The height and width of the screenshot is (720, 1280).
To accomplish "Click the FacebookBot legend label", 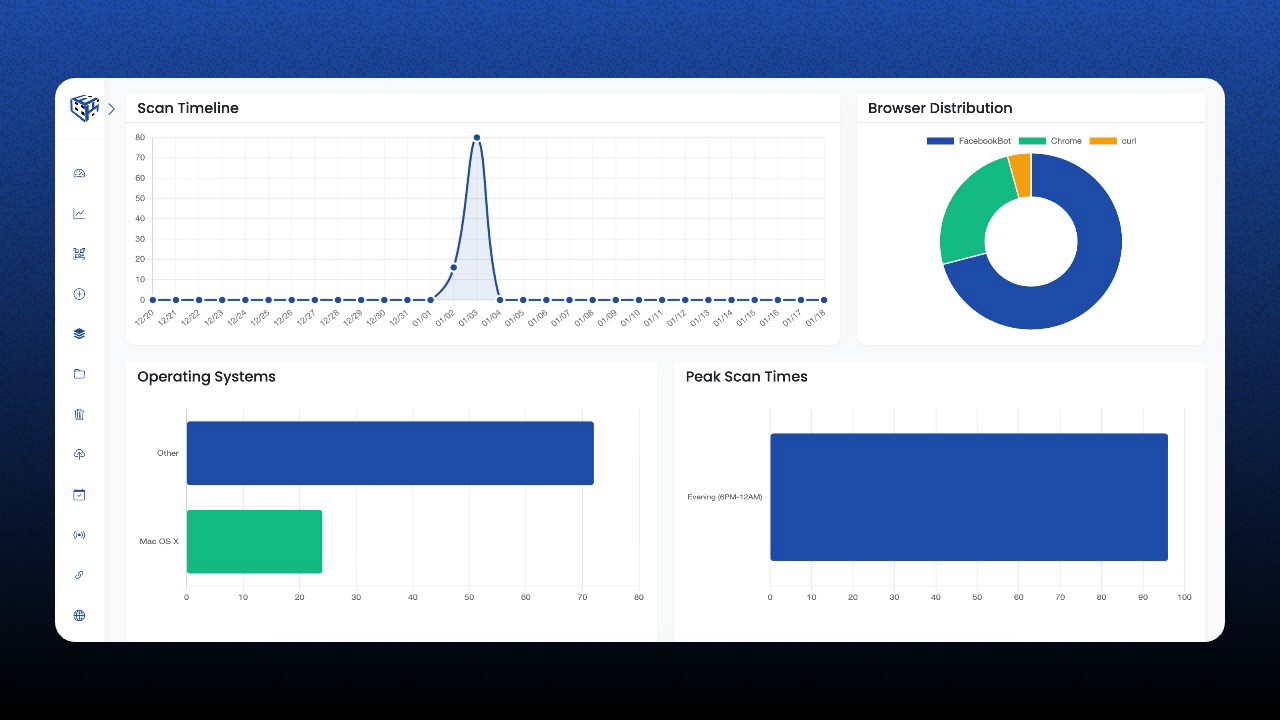I will coord(985,141).
